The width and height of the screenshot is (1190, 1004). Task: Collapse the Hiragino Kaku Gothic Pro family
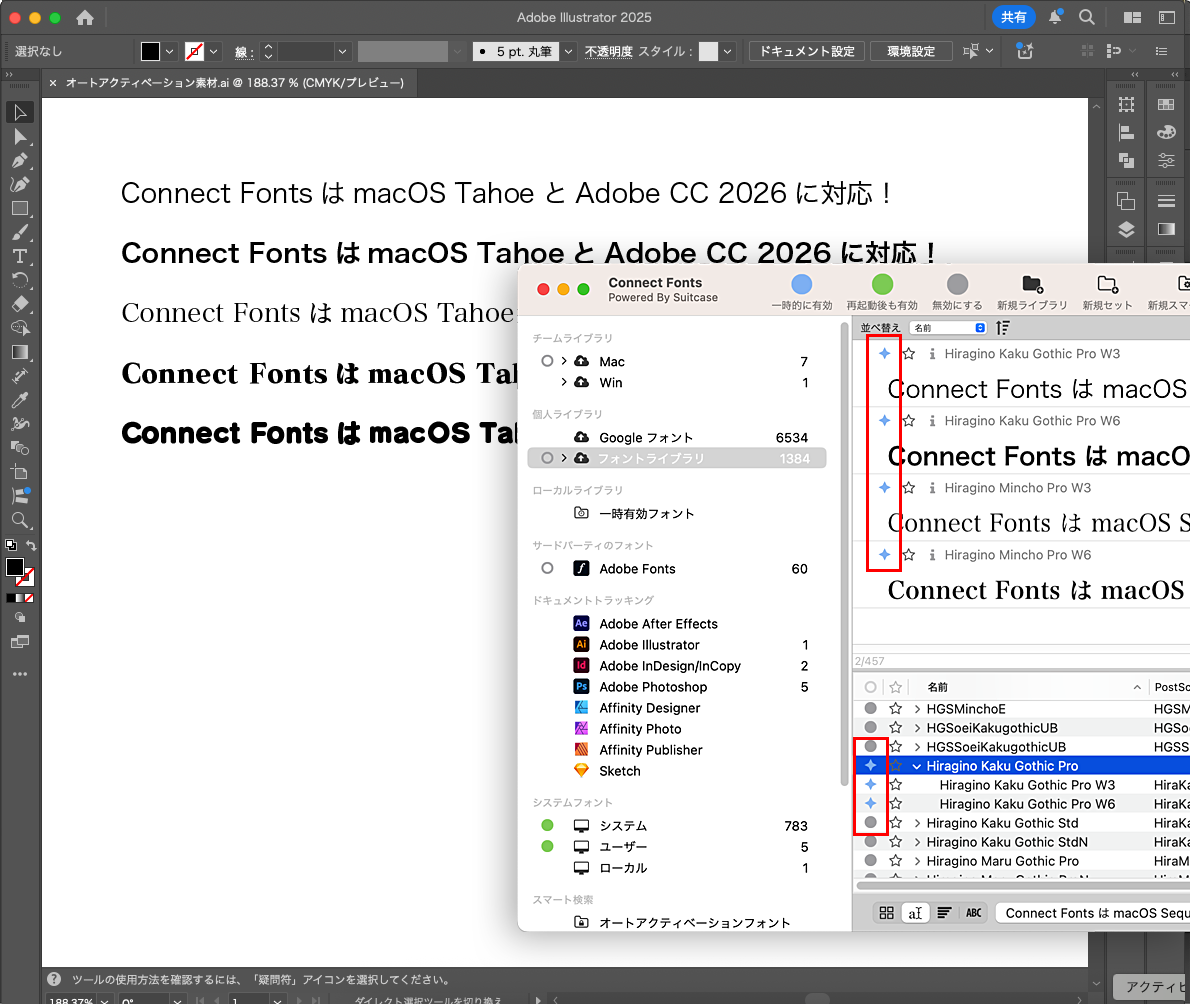[917, 765]
